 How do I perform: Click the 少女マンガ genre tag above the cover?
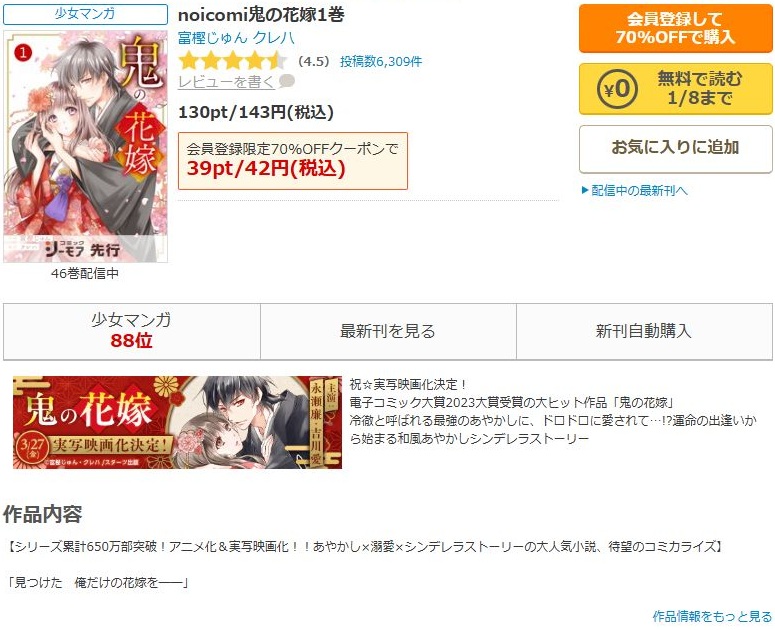[86, 14]
